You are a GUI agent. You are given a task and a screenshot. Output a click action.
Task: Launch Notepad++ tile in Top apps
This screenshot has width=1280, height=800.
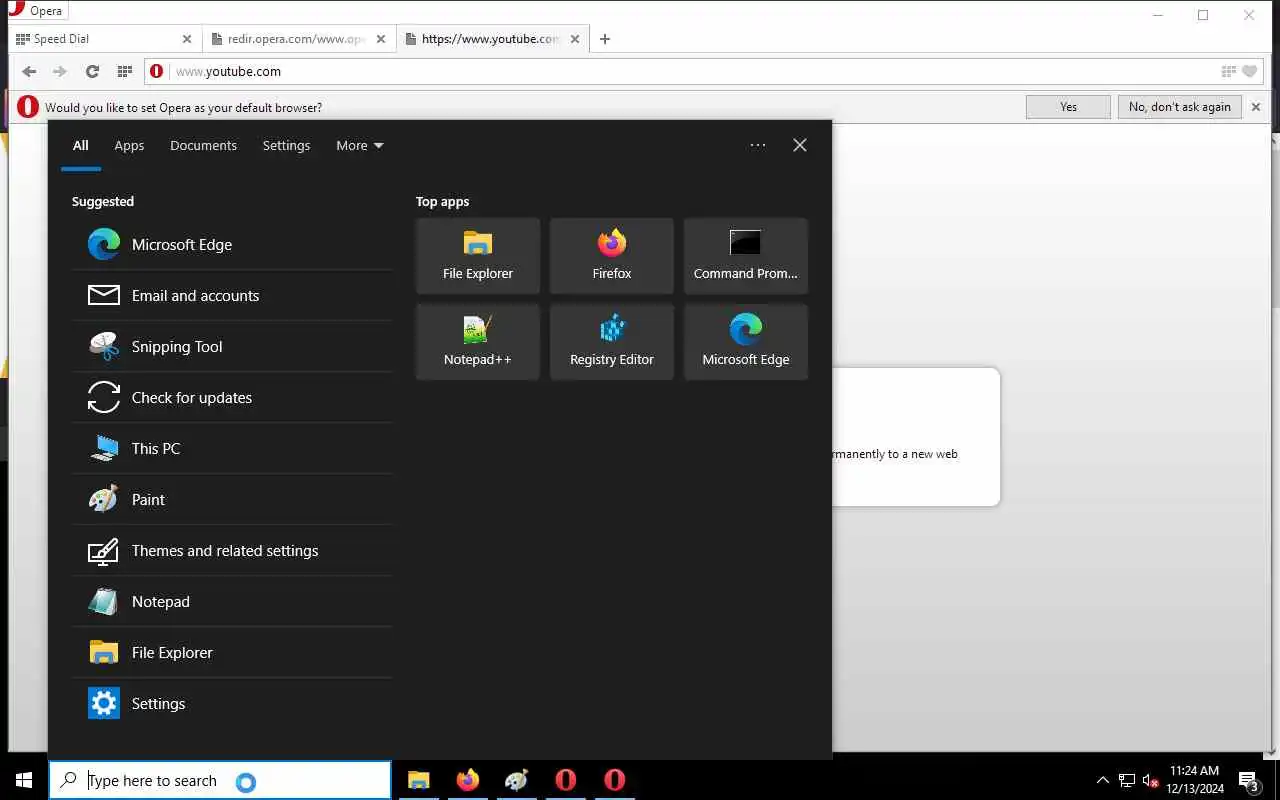pyautogui.click(x=478, y=342)
